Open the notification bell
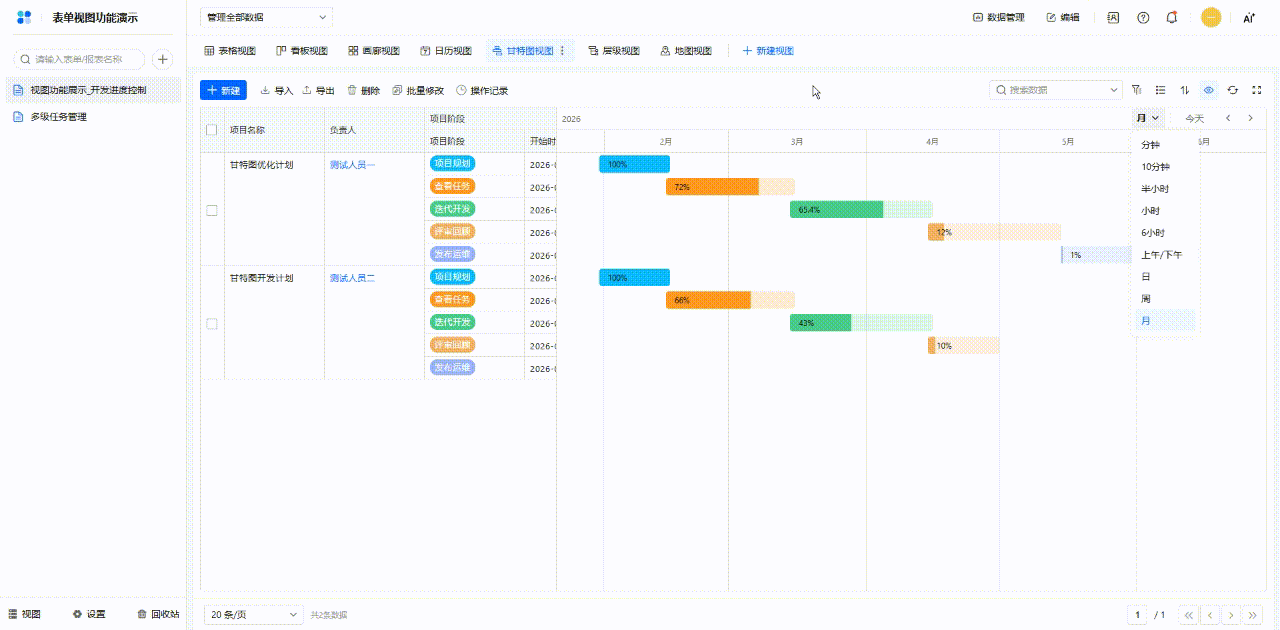 coord(1172,17)
